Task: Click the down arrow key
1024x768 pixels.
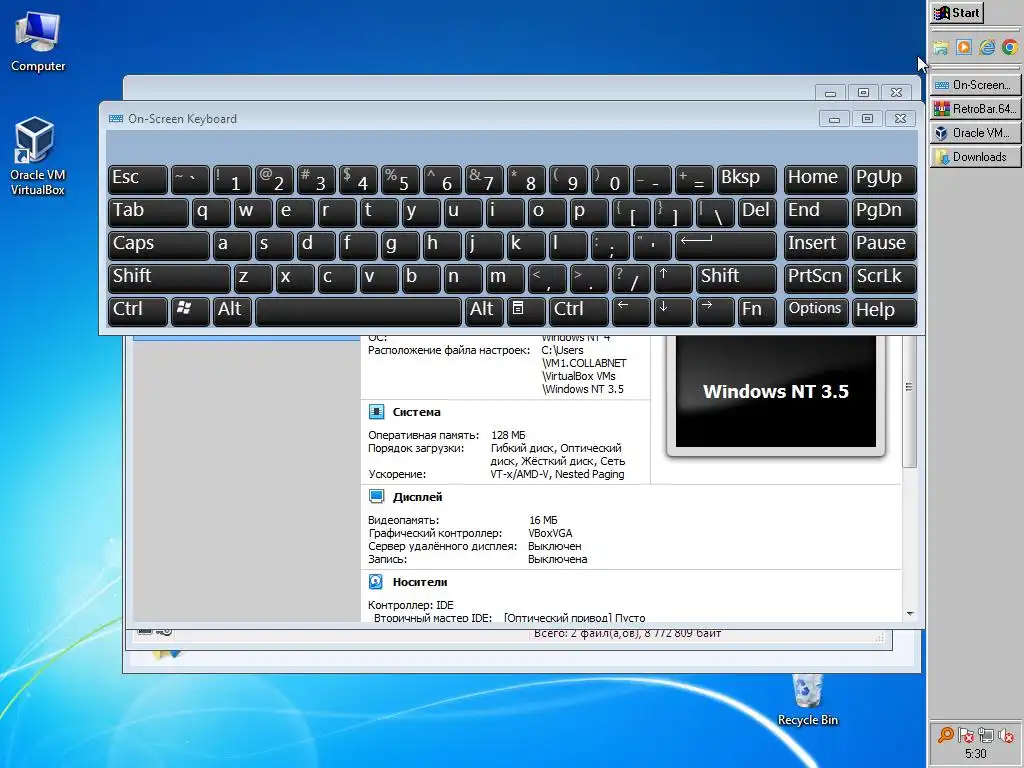Action: (x=673, y=311)
